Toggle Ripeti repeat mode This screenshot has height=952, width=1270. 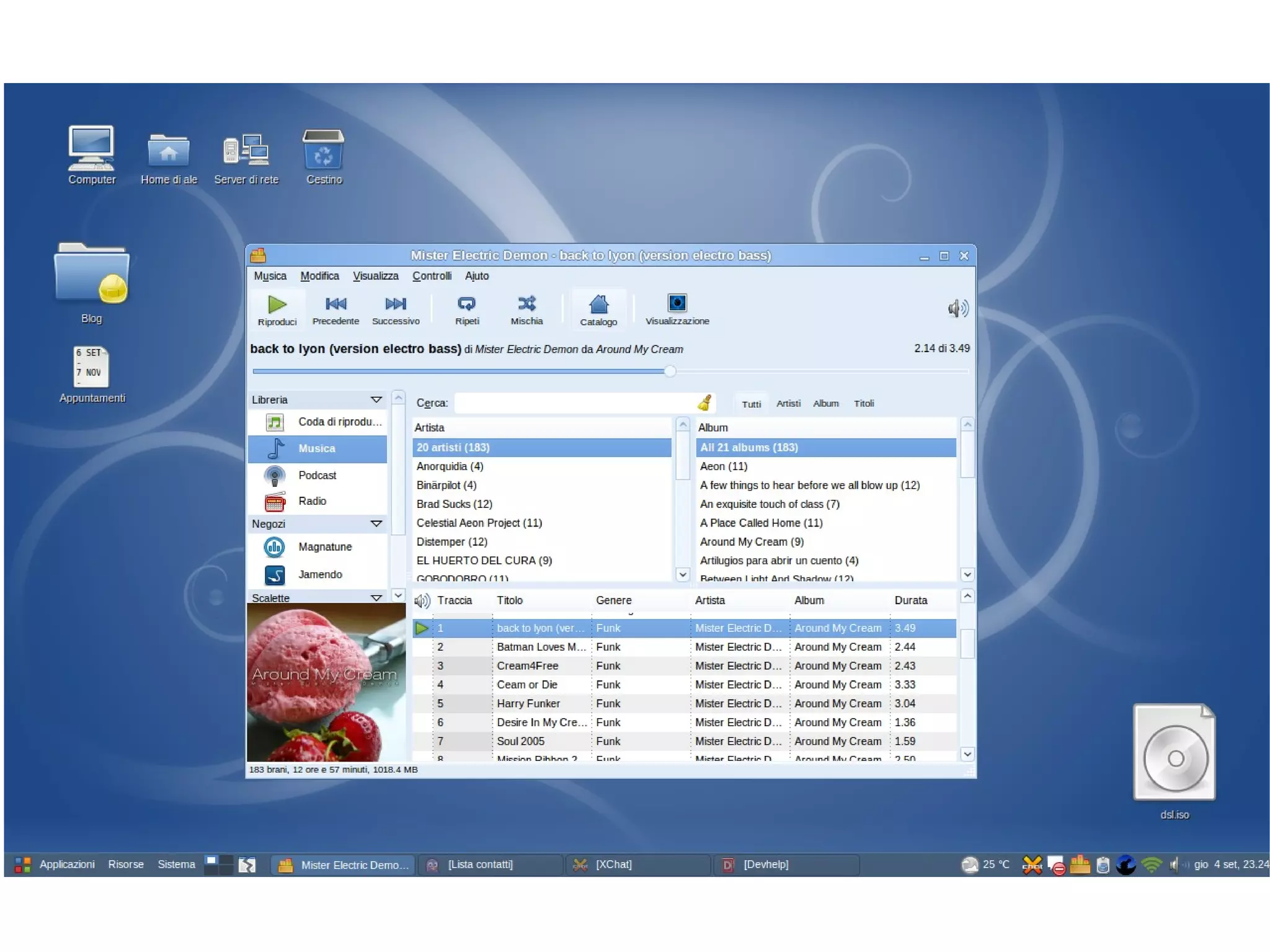coord(466,309)
